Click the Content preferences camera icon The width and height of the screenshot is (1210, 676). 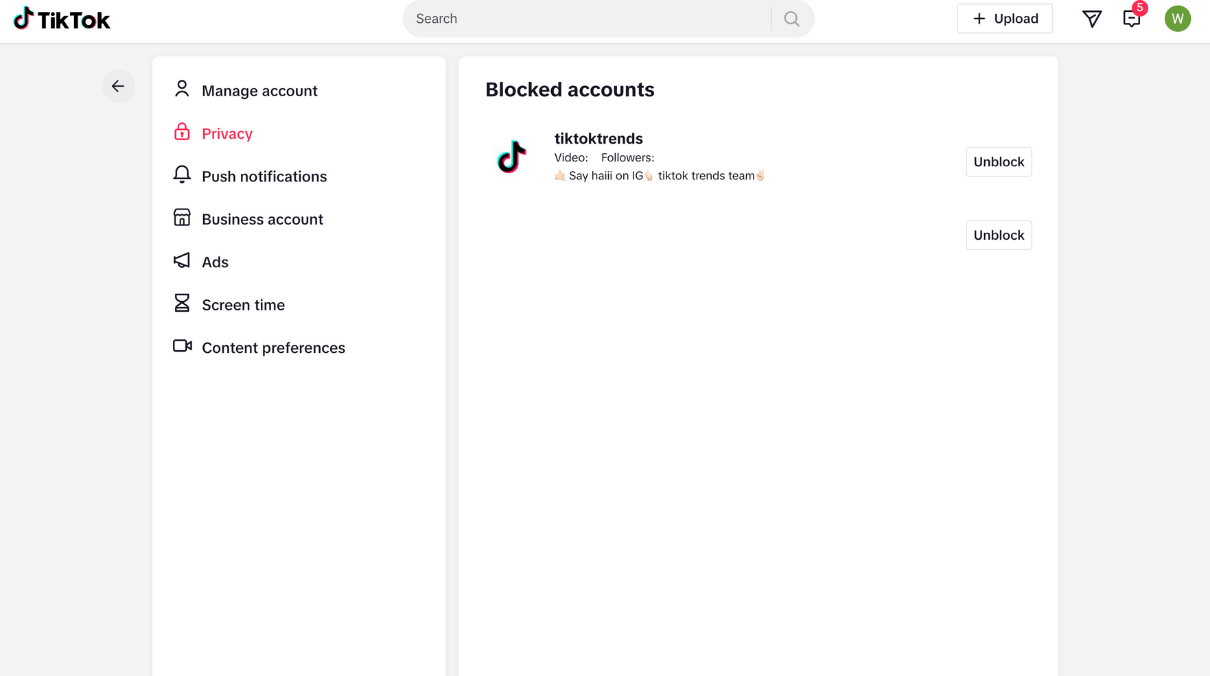tap(181, 346)
